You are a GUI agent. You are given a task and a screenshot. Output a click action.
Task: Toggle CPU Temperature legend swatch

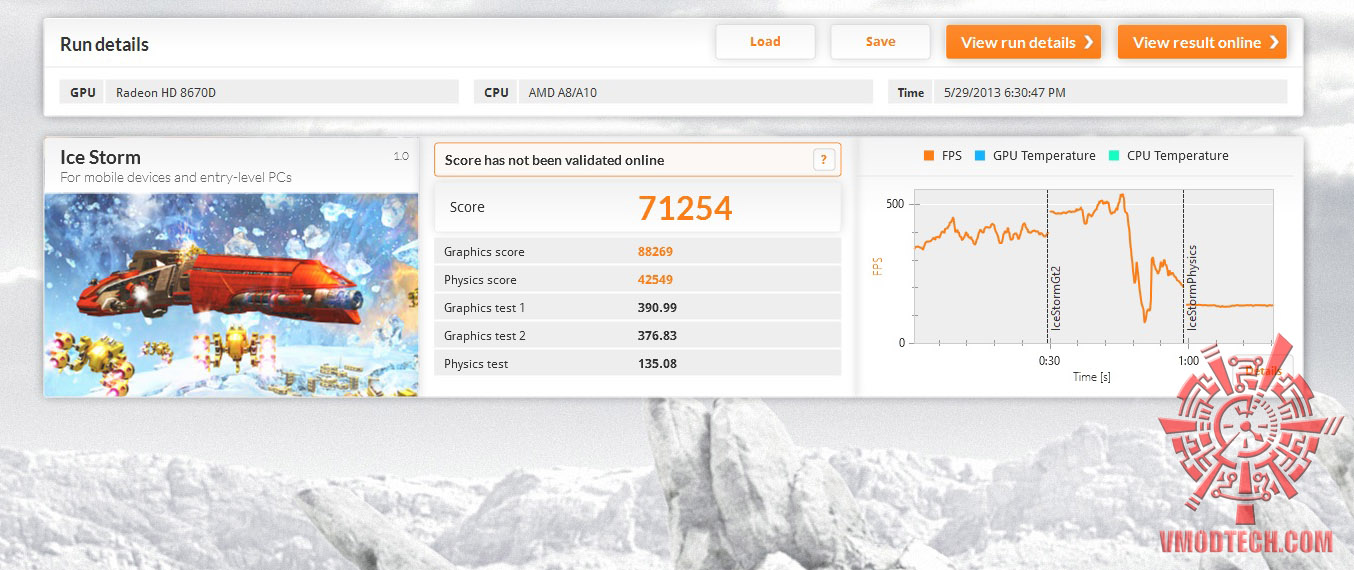(1114, 156)
